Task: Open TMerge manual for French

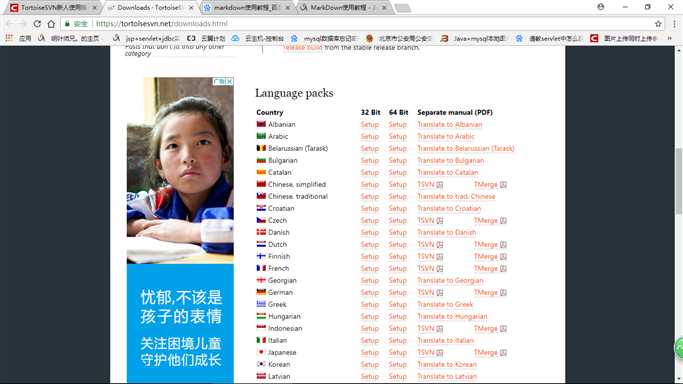Action: (486, 269)
